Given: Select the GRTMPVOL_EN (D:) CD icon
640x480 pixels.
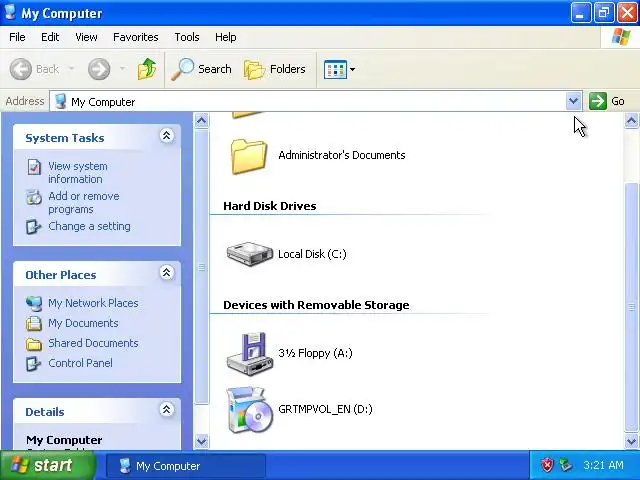Looking at the screenshot, I should tap(250, 410).
